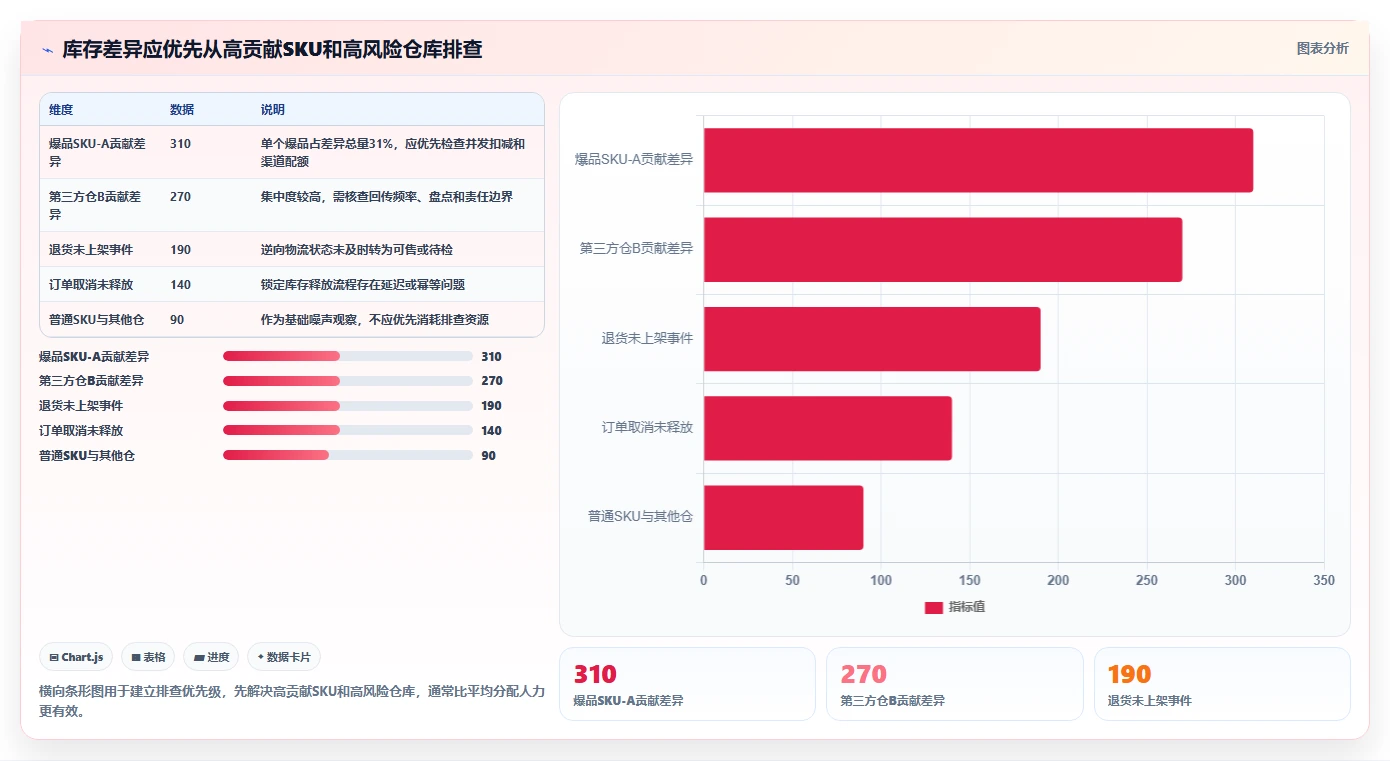Open the 190 退货未上架事件 data card
This screenshot has width=1390, height=761.
point(1222,684)
